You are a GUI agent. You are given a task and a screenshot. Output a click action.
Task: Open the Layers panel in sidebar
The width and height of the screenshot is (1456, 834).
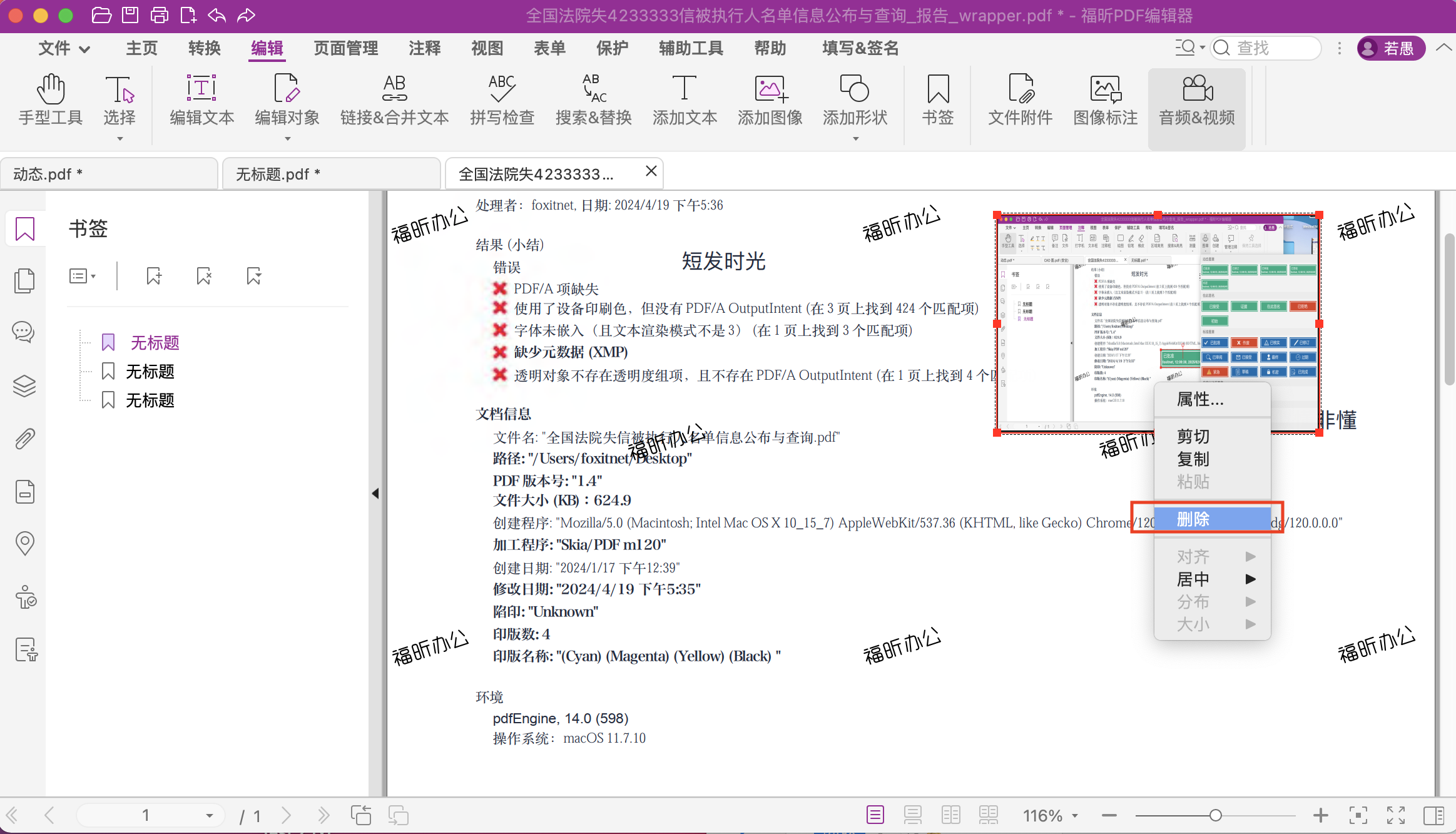click(x=25, y=385)
